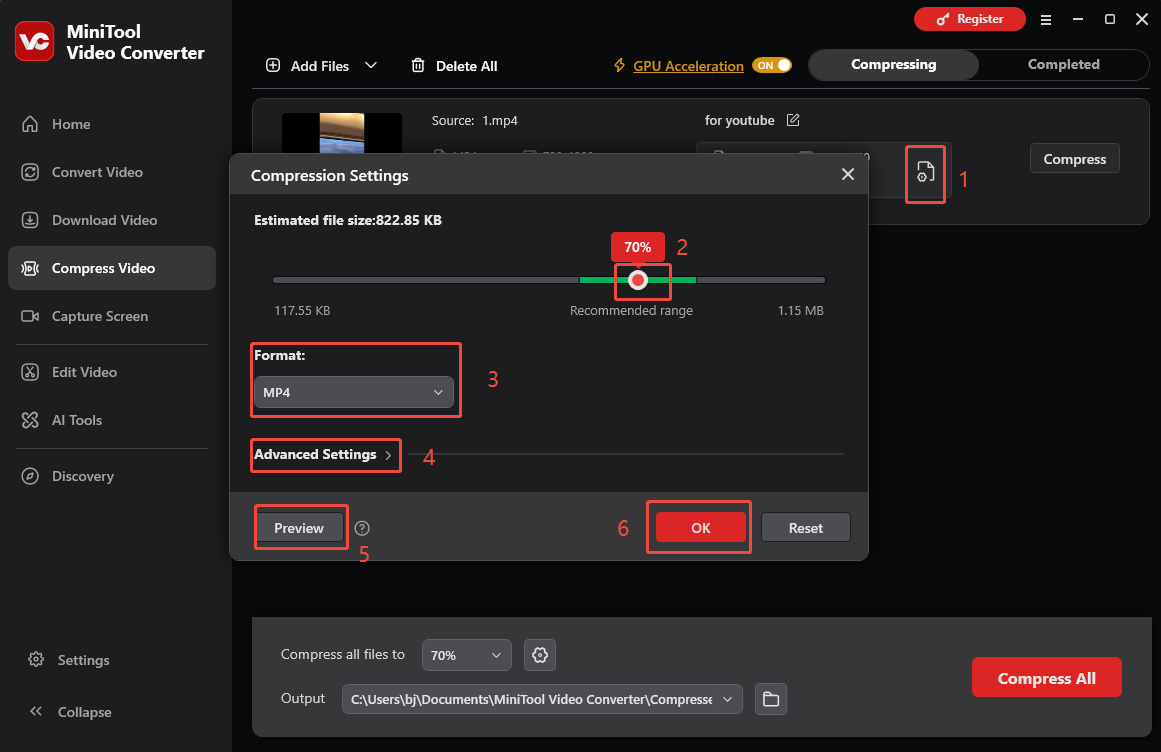This screenshot has height=752, width=1161.
Task: Click the MiniTool Video Converter logo
Action: tap(34, 41)
